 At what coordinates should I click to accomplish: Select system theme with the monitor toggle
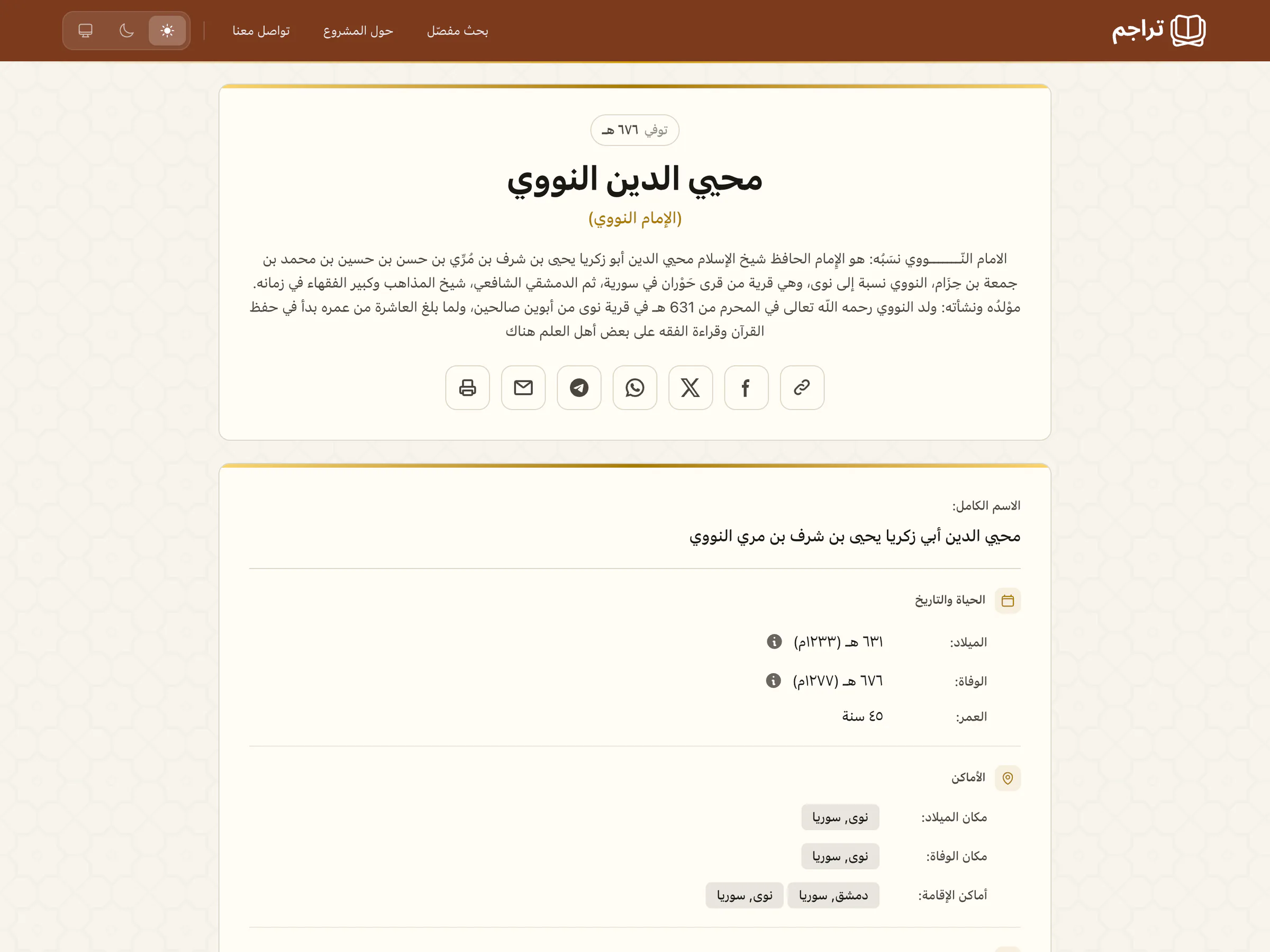[x=86, y=31]
